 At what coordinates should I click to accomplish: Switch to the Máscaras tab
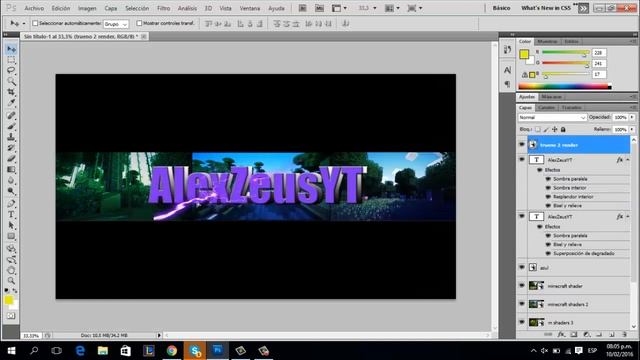click(551, 97)
